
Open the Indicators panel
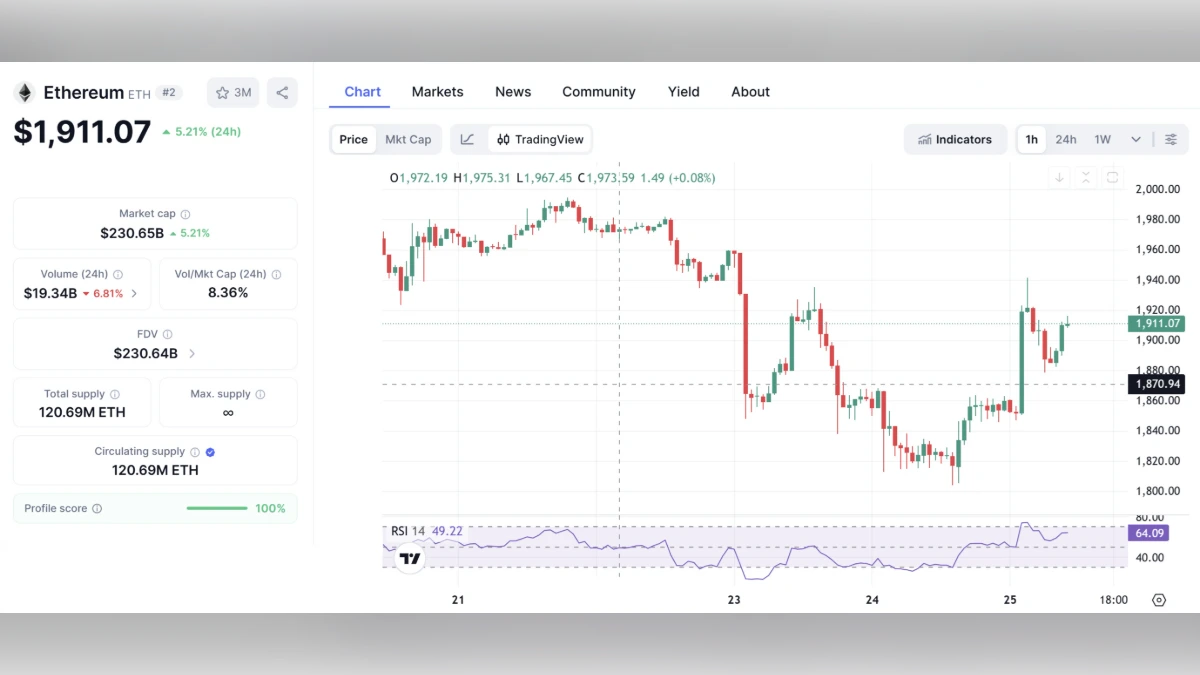coord(955,139)
